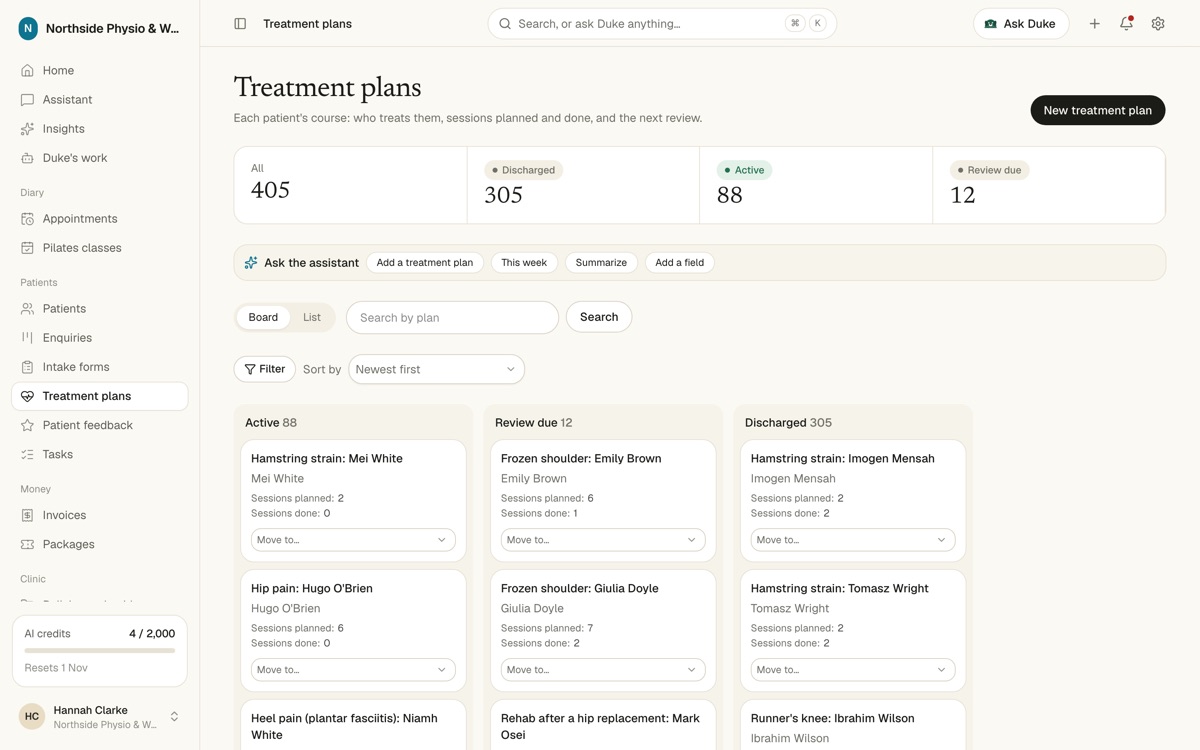The image size is (1200, 750).
Task: Open Move to dropdown for Hugo O'Brien
Action: [x=353, y=670]
